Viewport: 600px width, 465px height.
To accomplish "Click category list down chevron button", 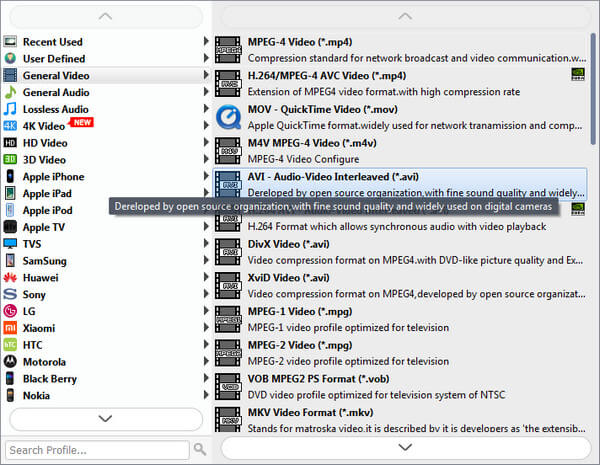I will coord(106,418).
